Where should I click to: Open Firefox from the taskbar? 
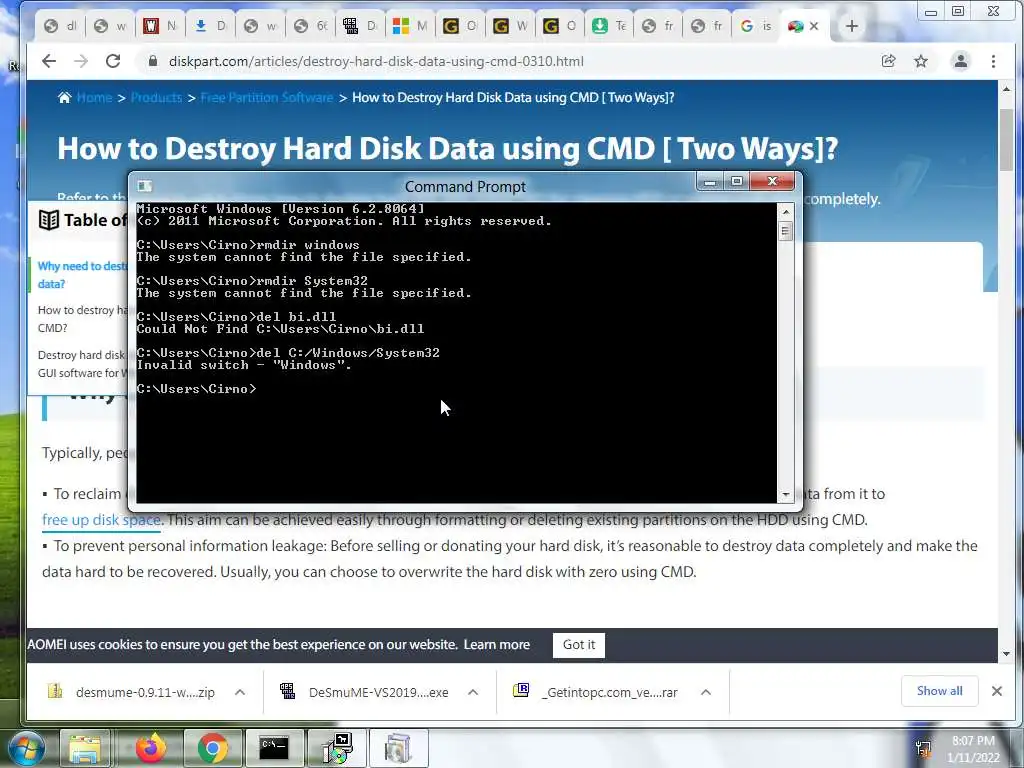(151, 748)
